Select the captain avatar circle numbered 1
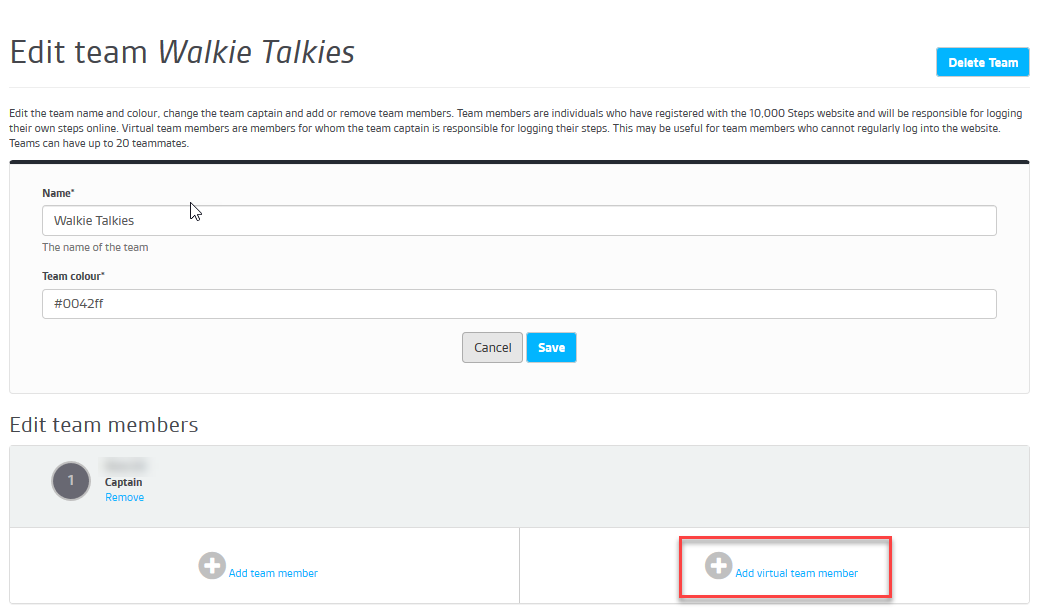This screenshot has width=1037, height=608. click(71, 481)
